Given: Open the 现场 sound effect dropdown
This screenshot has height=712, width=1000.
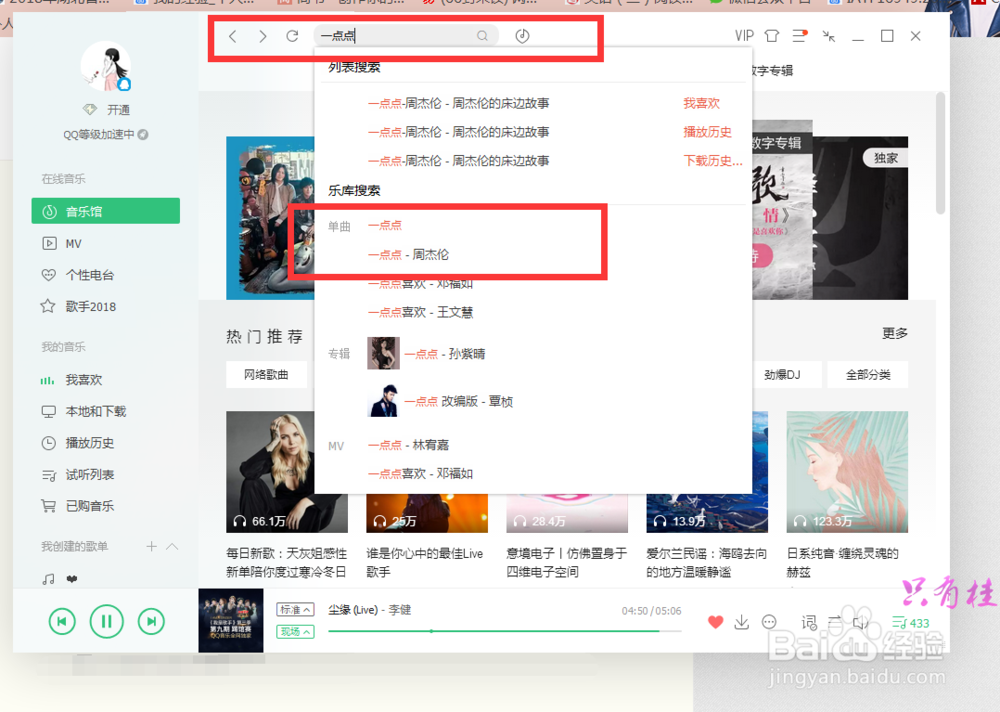Looking at the screenshot, I should click(x=295, y=632).
